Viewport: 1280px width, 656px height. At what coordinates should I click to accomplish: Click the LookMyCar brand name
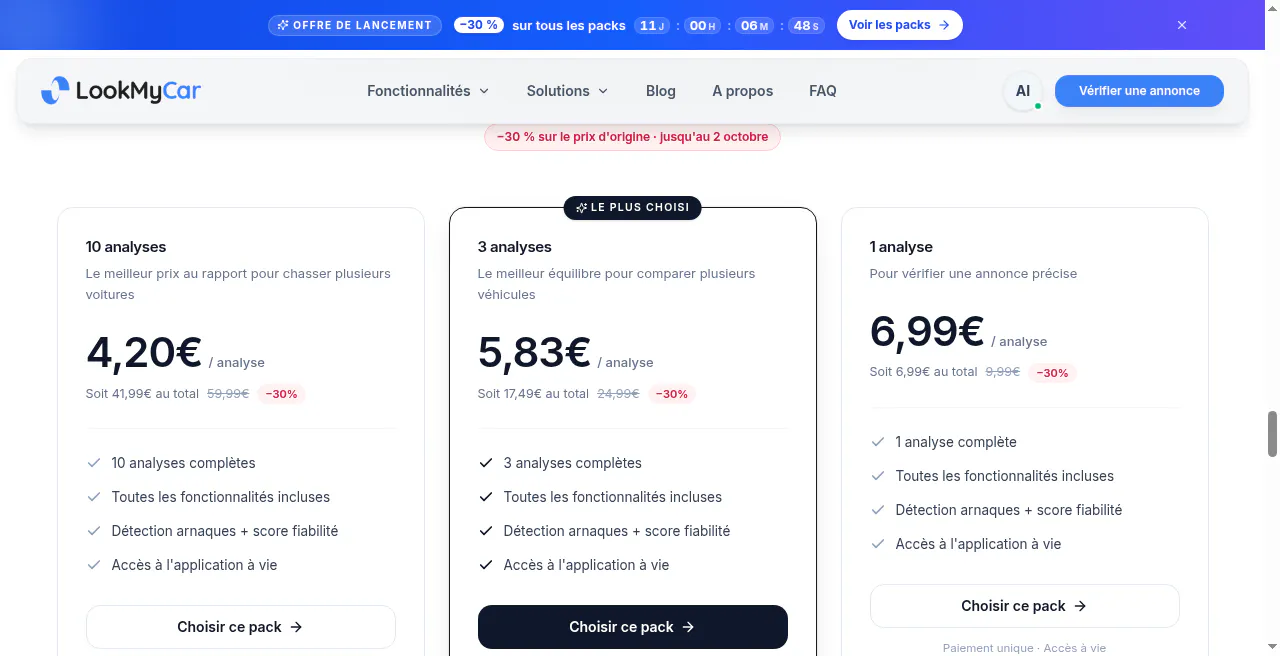(x=139, y=91)
